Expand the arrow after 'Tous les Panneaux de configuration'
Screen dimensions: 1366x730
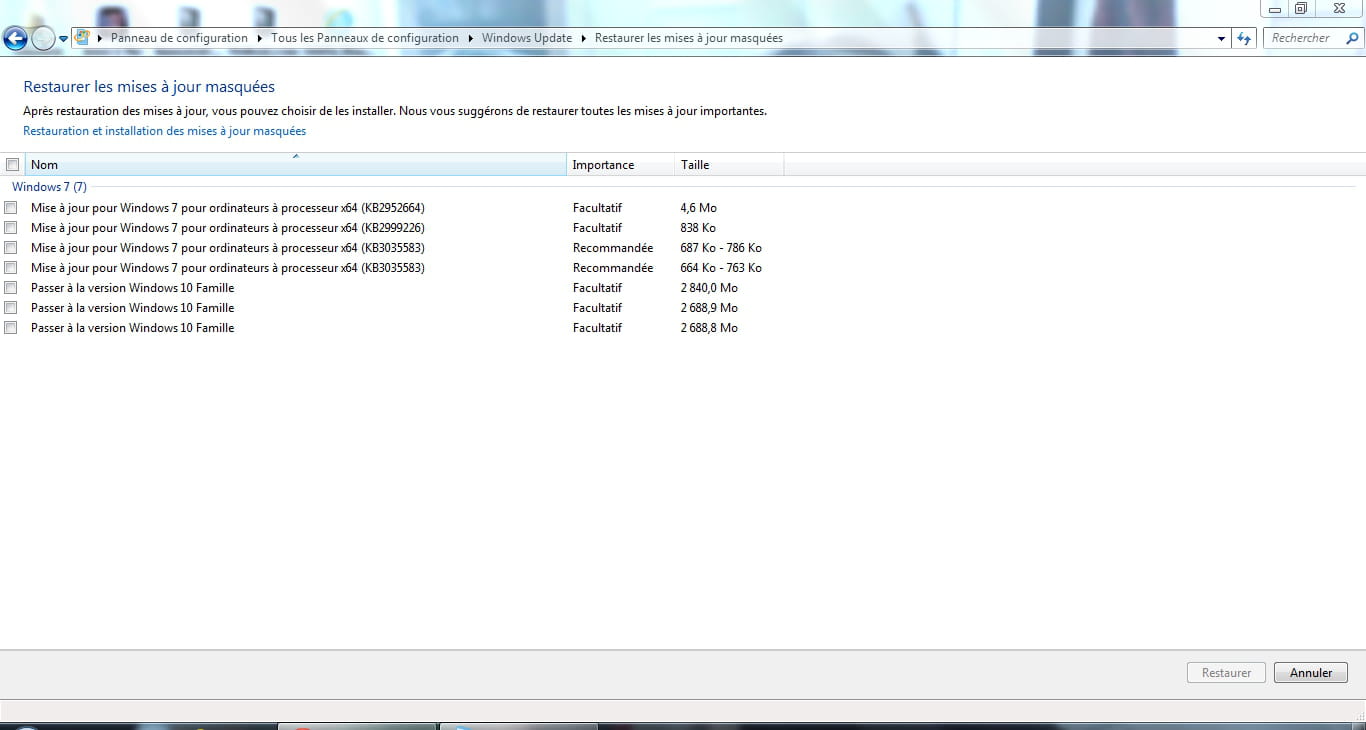pyautogui.click(x=470, y=38)
